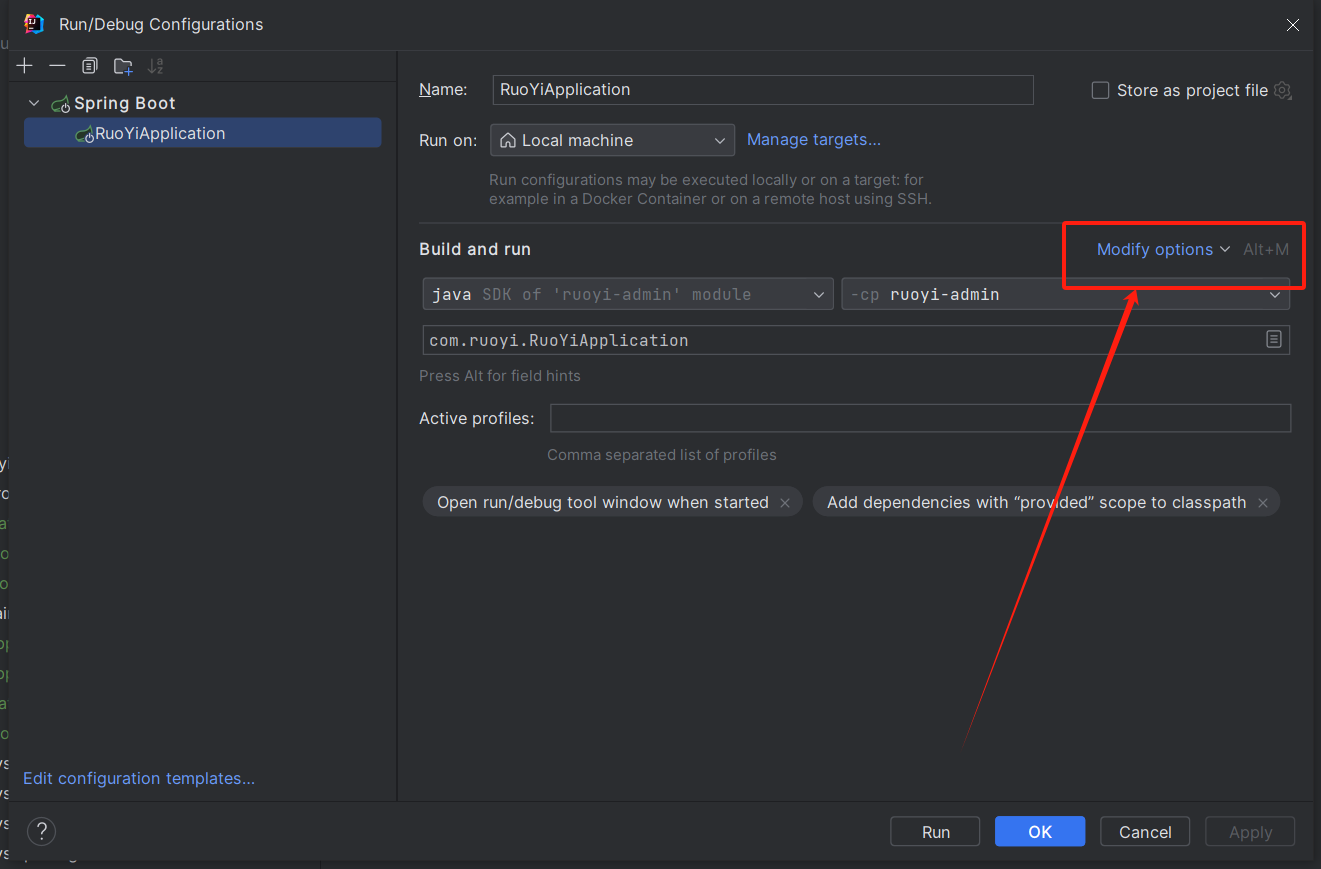The image size is (1321, 869).
Task: Click the 'Add dependencies with provided scope' chip text
Action: pos(1036,502)
